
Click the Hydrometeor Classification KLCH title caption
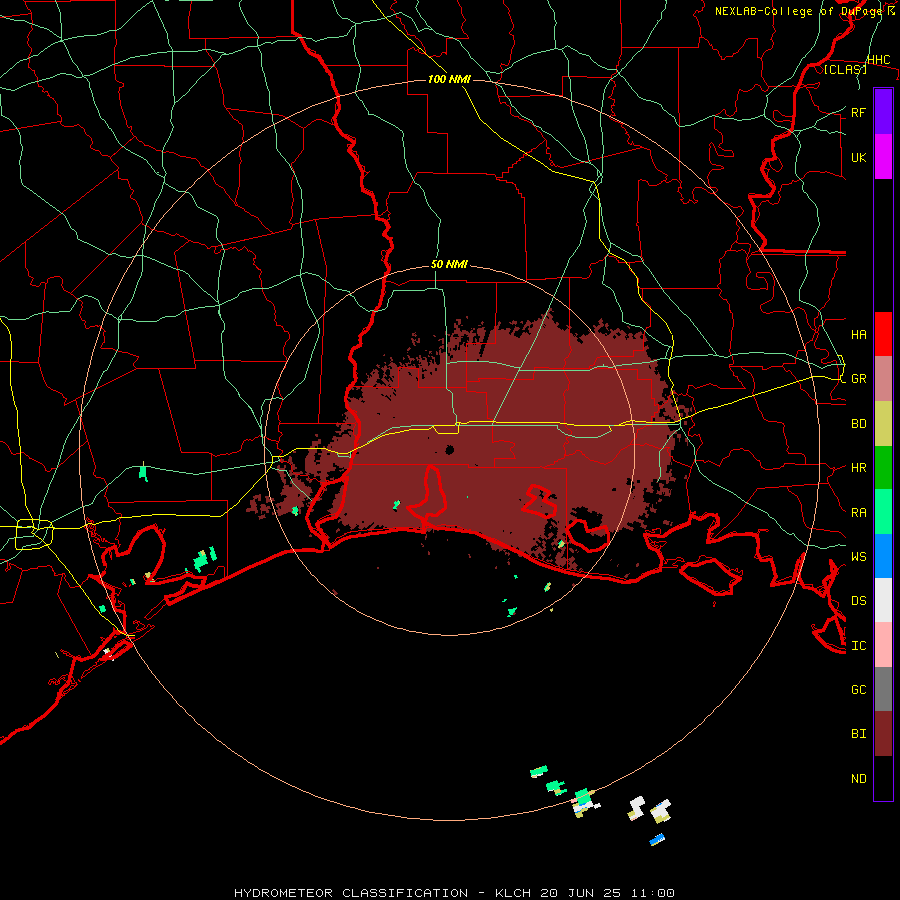click(x=454, y=893)
